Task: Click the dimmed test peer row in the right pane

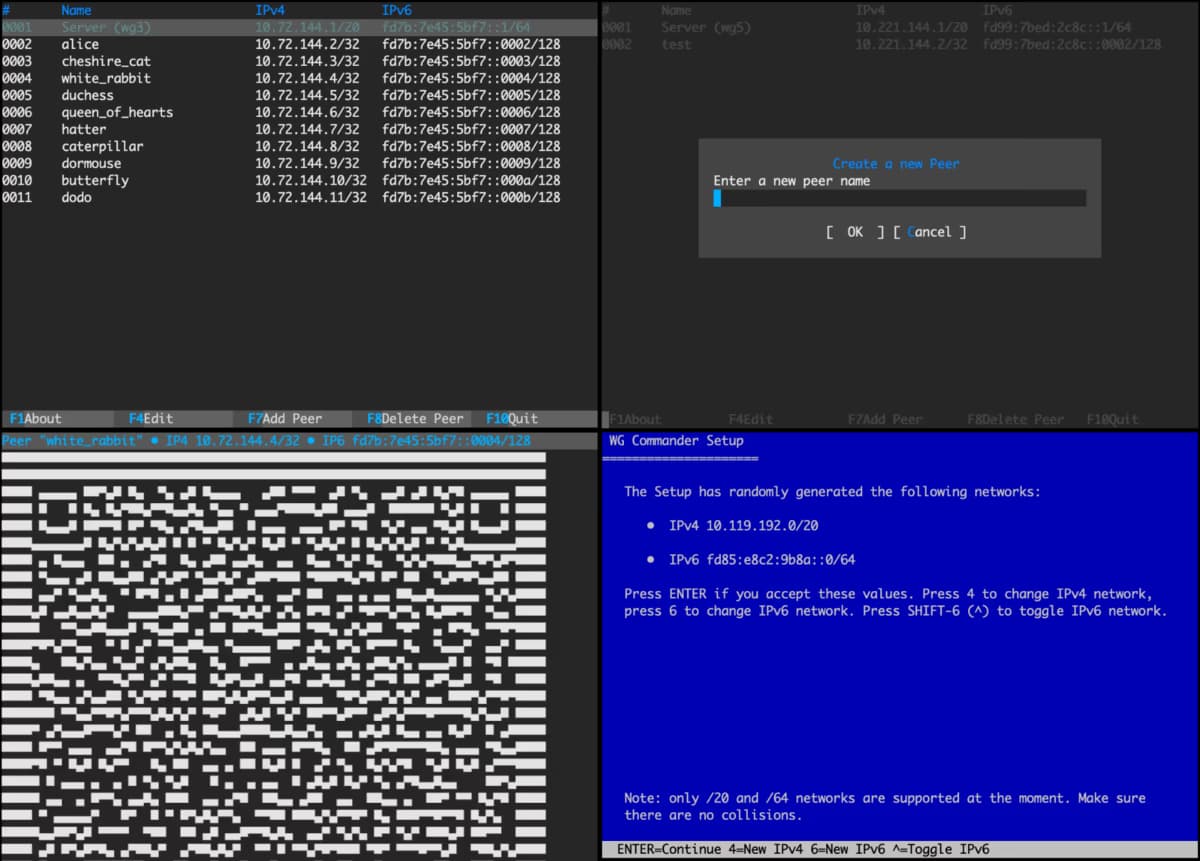Action: pyautogui.click(x=900, y=44)
